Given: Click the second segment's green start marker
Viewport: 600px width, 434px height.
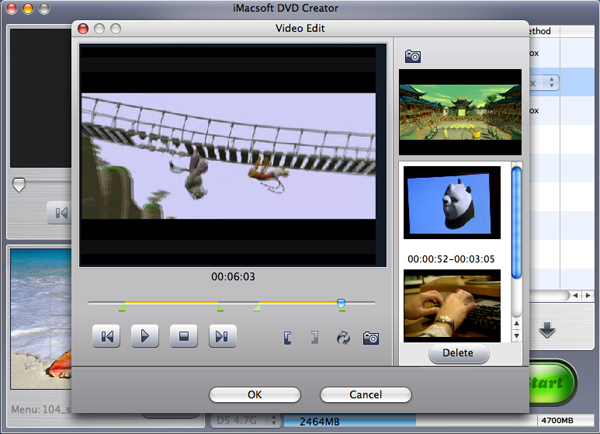Looking at the screenshot, I should click(256, 307).
